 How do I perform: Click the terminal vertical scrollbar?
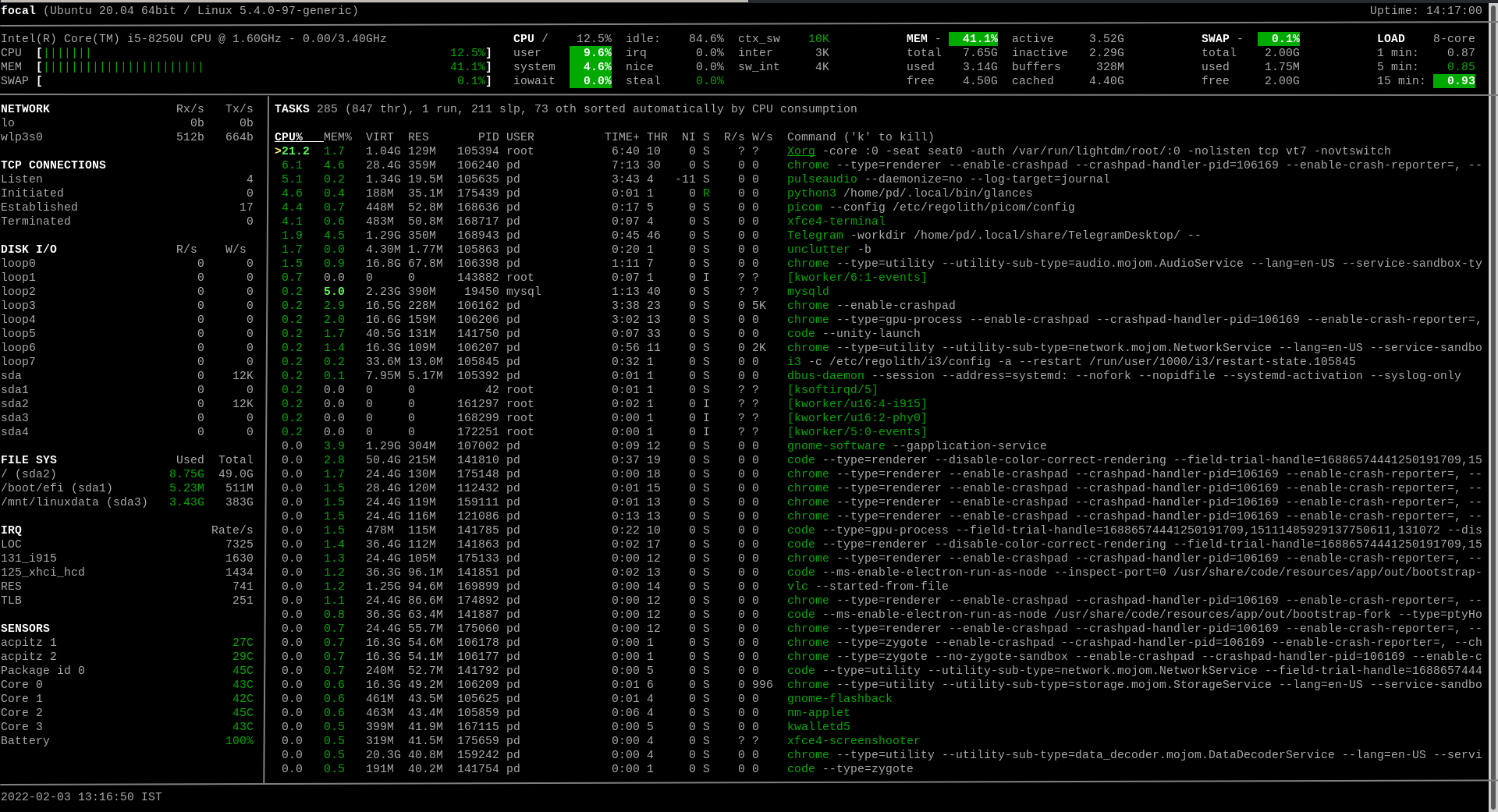(x=1493, y=406)
